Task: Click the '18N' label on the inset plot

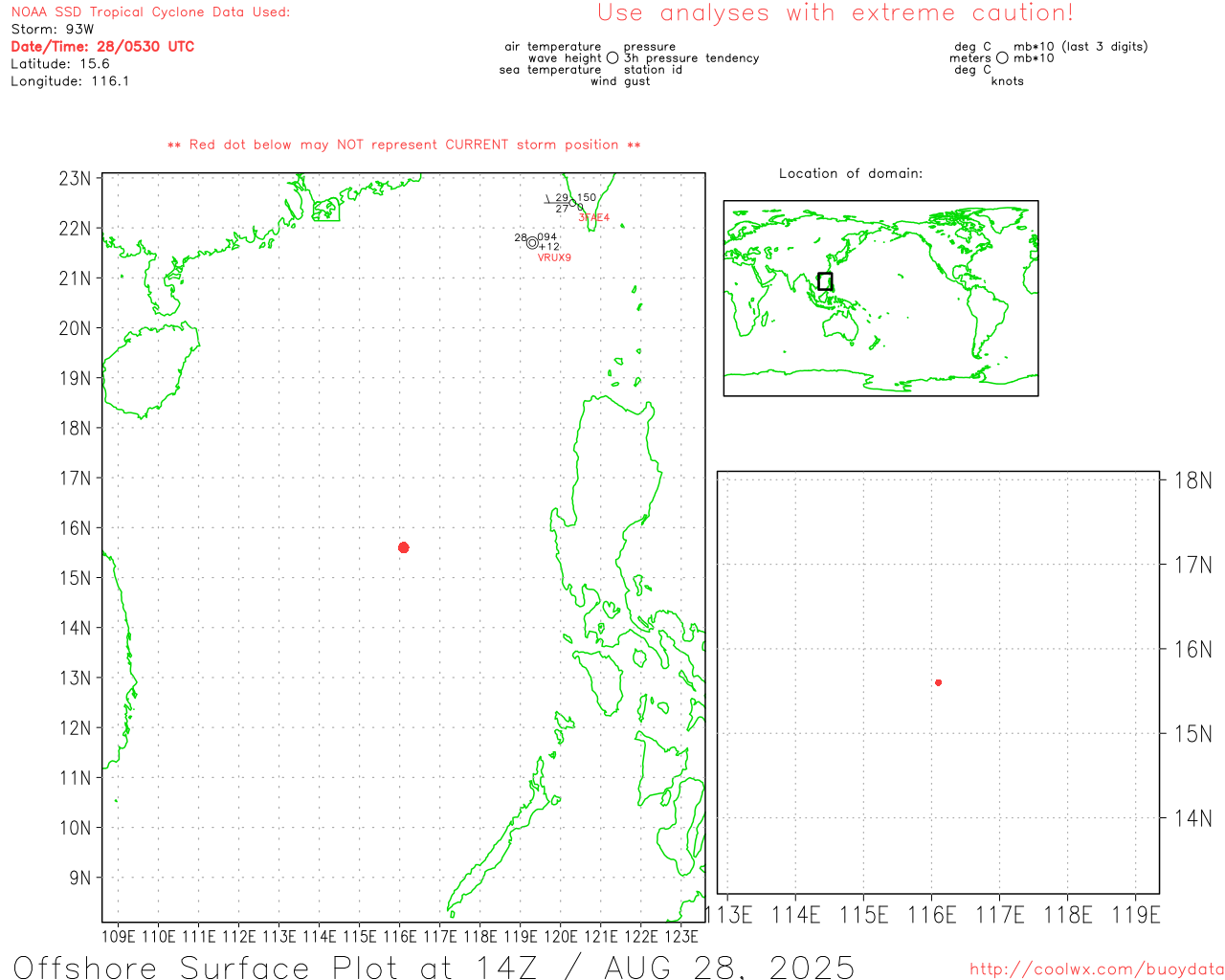Action: point(1192,480)
